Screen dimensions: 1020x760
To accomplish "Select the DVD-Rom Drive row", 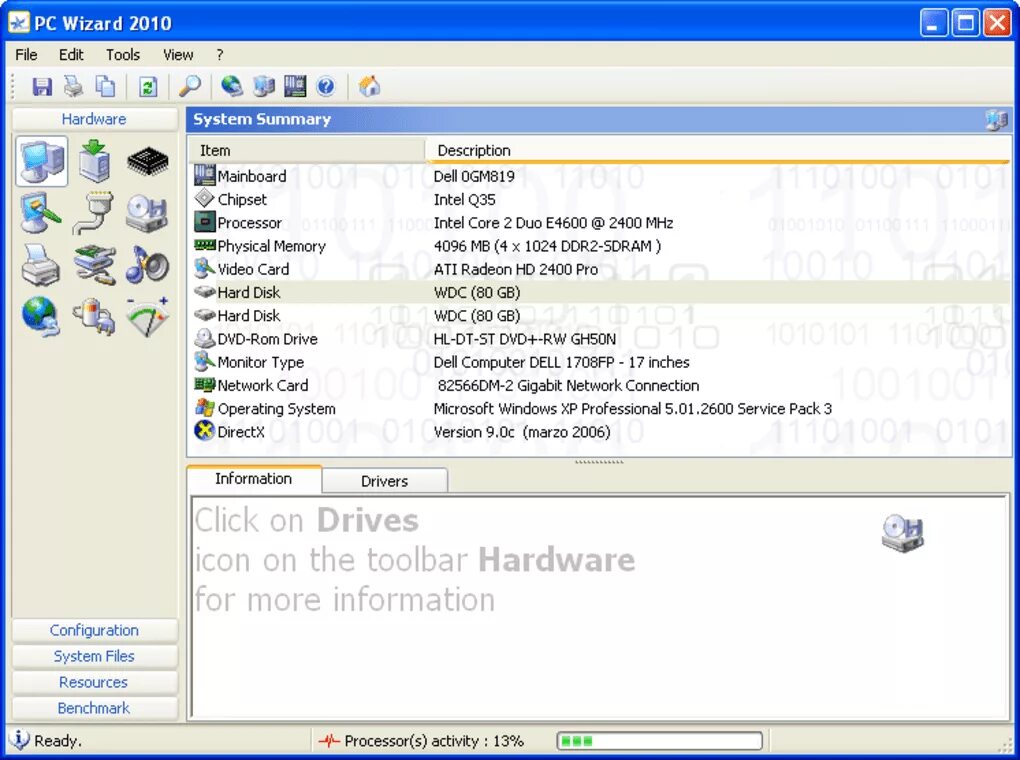I will 600,338.
